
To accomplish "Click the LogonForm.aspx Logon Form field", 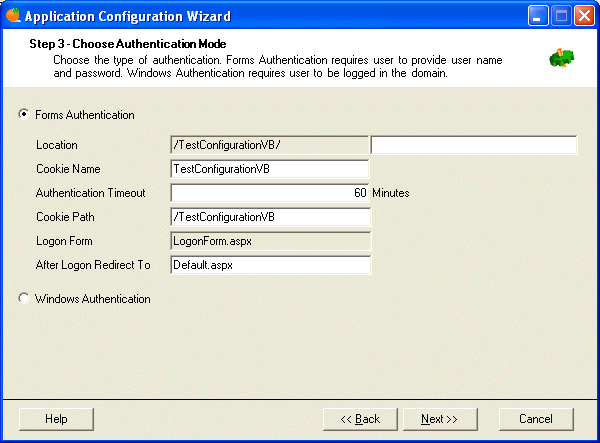I will (270, 241).
